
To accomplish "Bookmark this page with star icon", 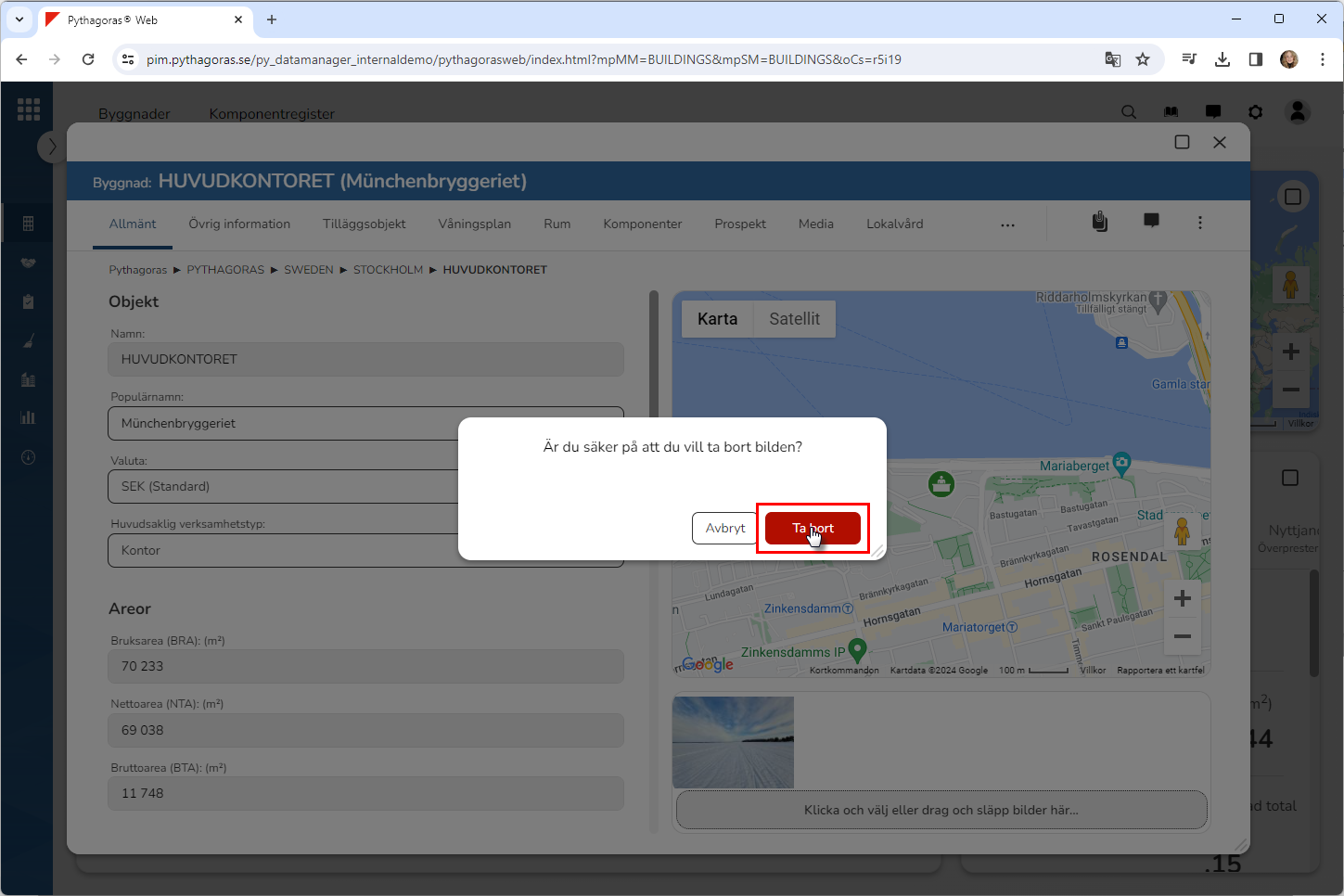I will (1143, 59).
